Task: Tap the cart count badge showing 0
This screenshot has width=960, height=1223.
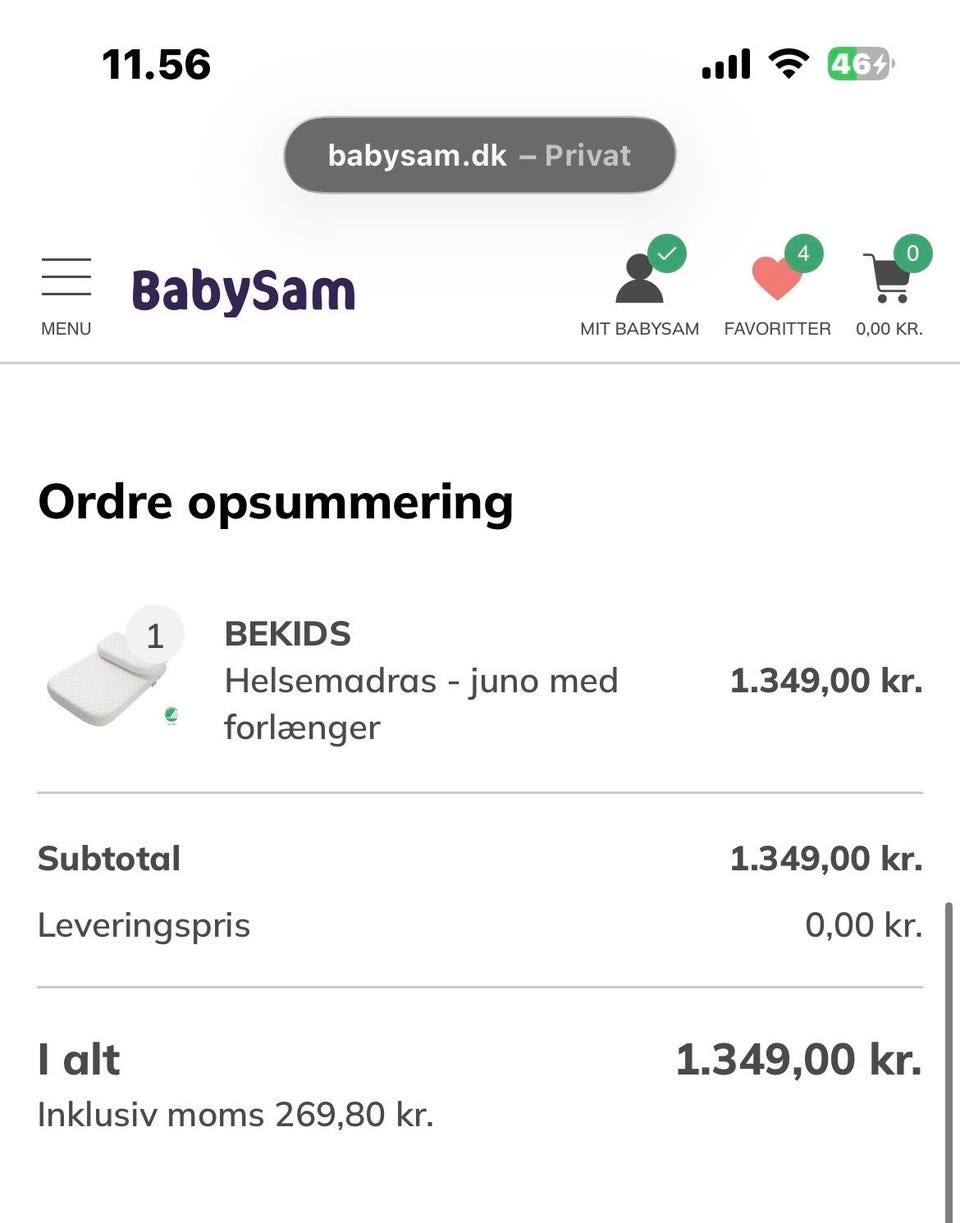Action: 912,254
